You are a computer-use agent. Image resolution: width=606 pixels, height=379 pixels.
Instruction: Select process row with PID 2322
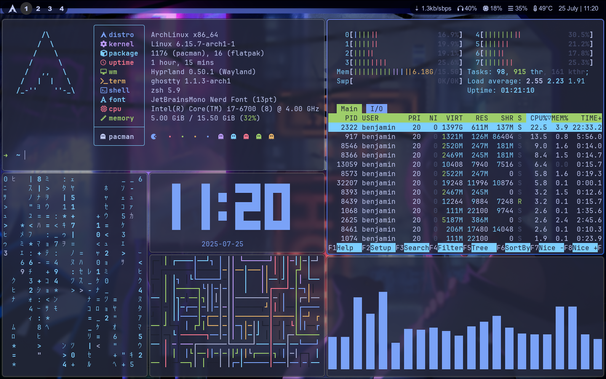[465, 127]
